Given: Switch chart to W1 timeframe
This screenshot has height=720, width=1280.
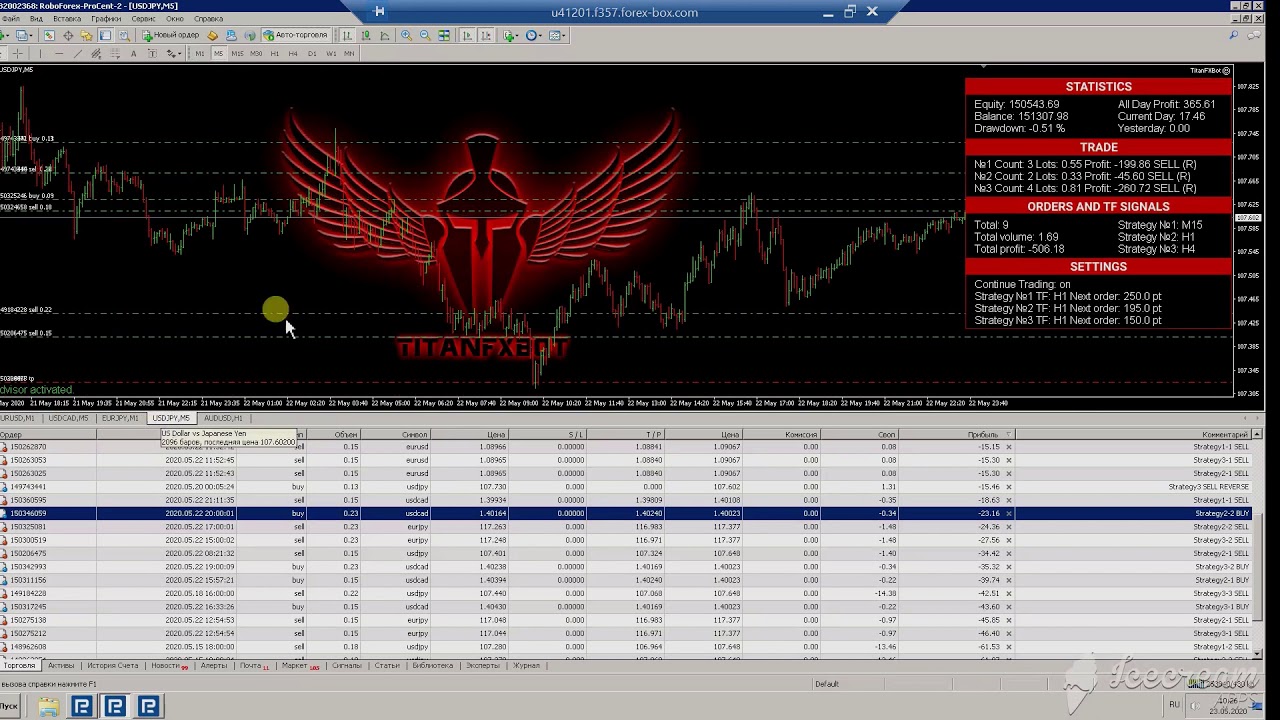Looking at the screenshot, I should click(331, 54).
